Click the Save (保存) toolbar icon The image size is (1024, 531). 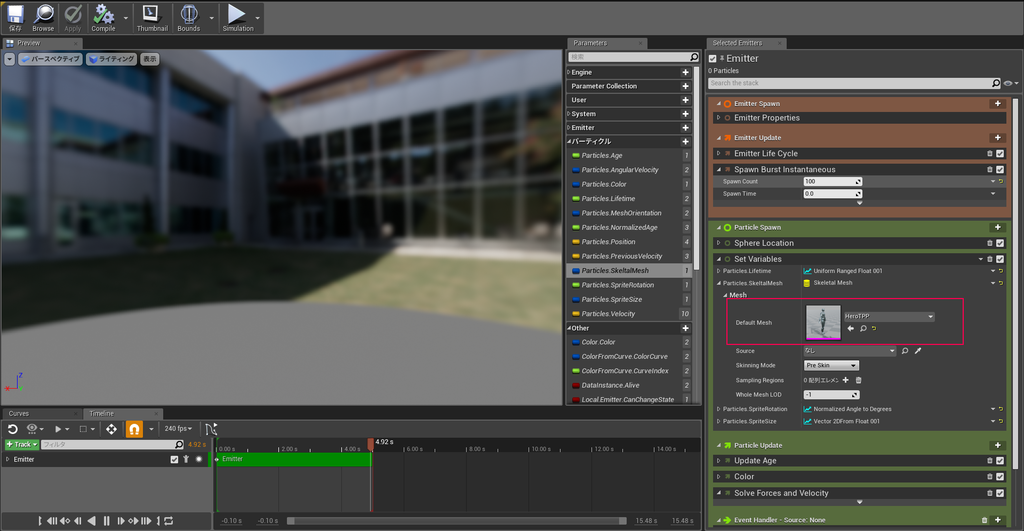coord(15,14)
